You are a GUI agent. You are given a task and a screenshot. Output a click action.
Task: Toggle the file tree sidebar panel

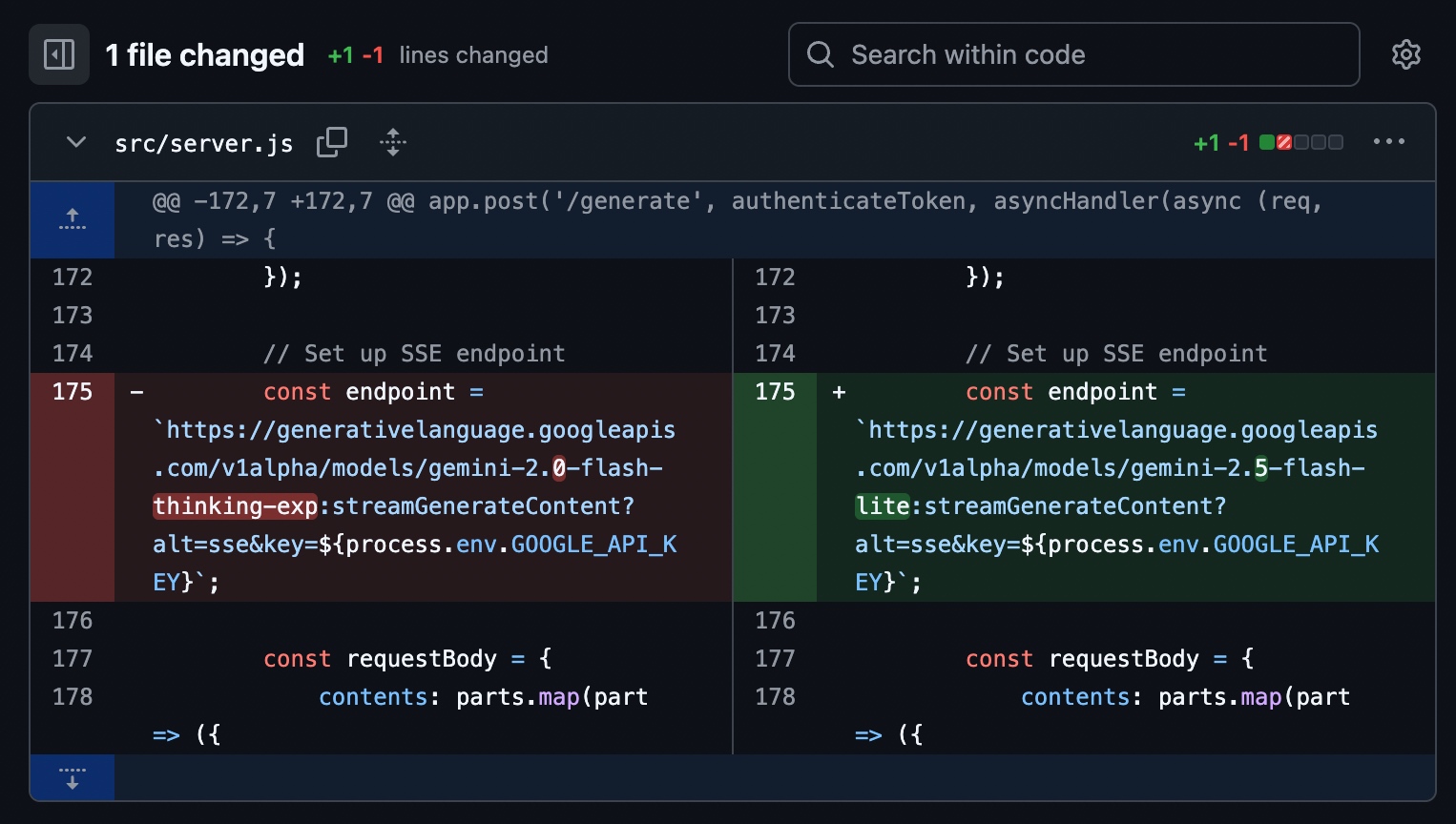point(59,54)
